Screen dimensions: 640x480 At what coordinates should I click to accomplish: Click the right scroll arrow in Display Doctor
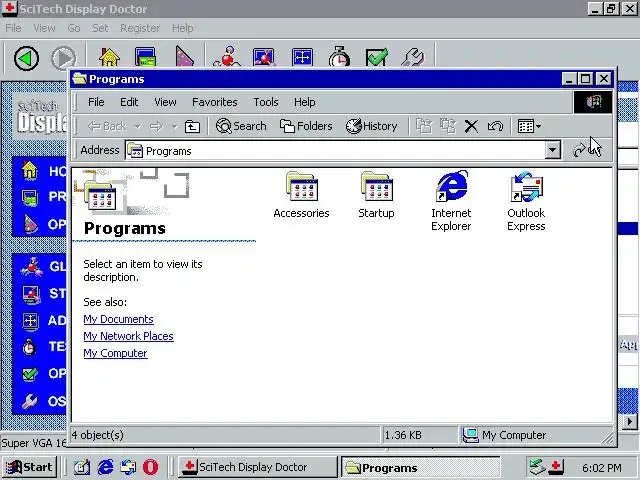point(629,422)
